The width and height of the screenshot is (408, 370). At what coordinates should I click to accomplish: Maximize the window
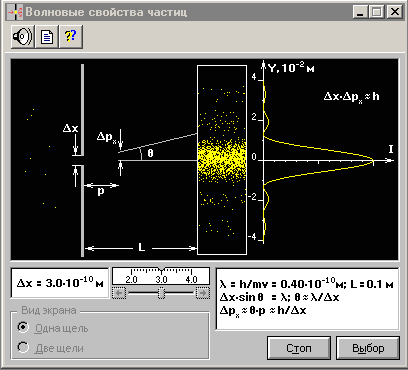[x=376, y=12]
